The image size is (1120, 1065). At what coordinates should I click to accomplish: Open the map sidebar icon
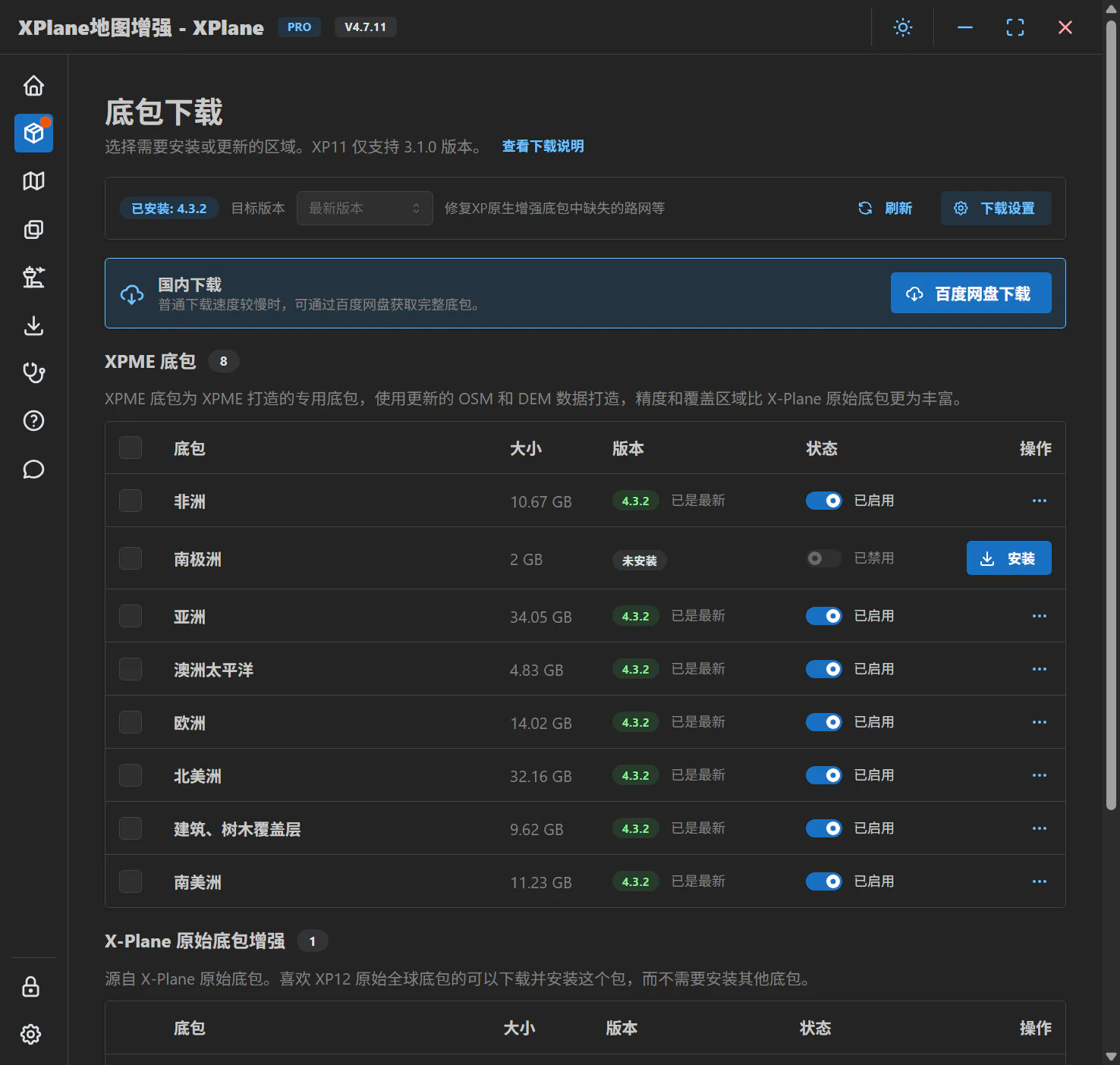pos(33,181)
